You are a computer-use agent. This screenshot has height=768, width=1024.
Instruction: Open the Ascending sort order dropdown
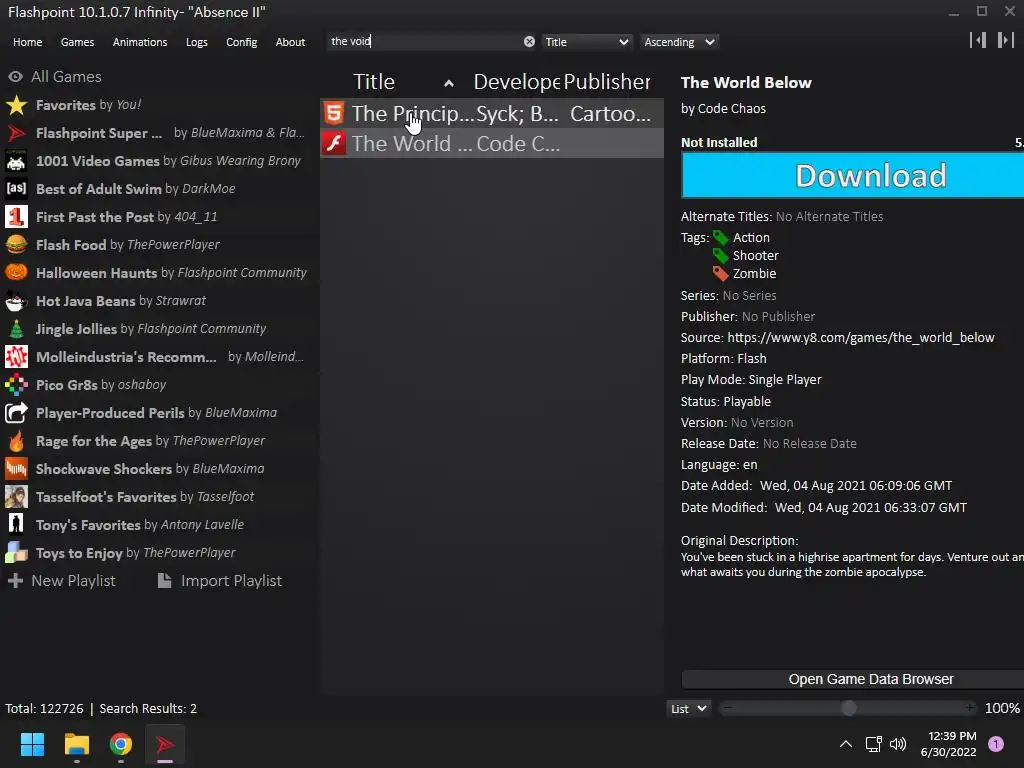679,42
